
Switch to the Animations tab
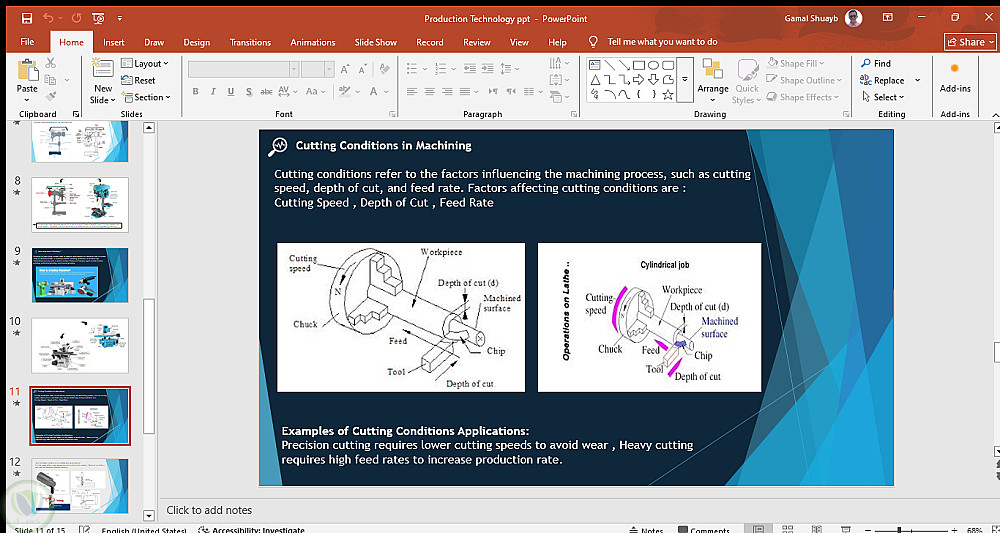pyautogui.click(x=312, y=42)
